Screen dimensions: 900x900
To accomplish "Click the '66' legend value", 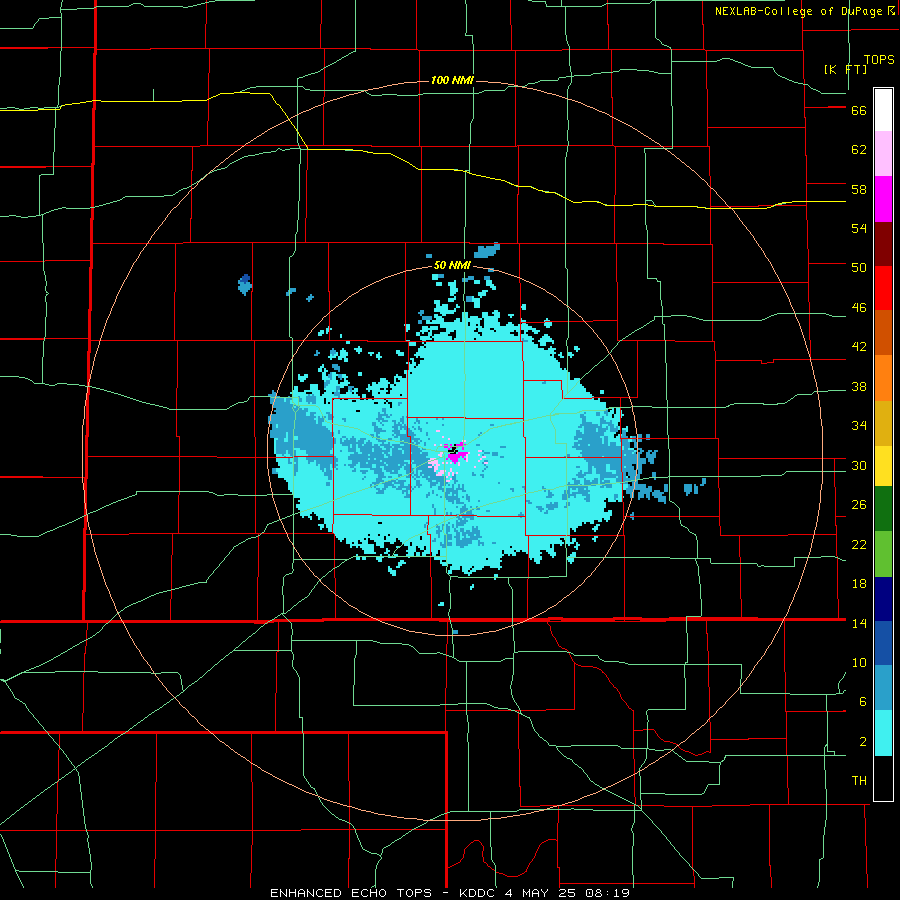I will click(859, 111).
